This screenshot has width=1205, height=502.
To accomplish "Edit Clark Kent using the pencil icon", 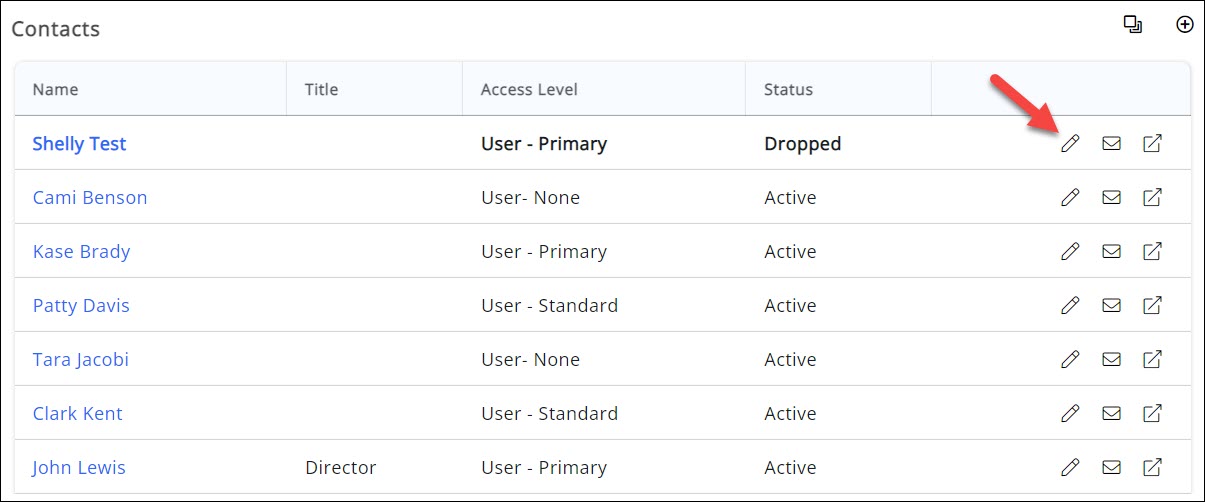I will [1070, 414].
